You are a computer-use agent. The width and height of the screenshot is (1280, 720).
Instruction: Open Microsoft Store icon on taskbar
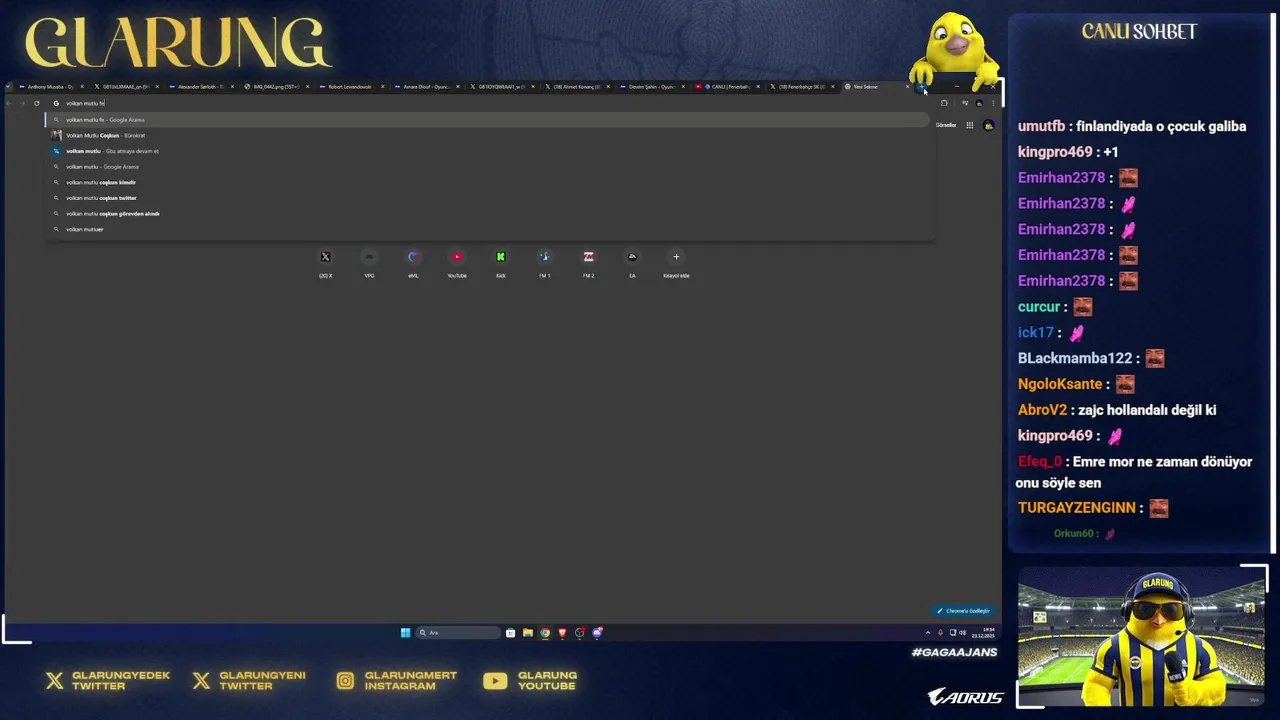coord(510,632)
